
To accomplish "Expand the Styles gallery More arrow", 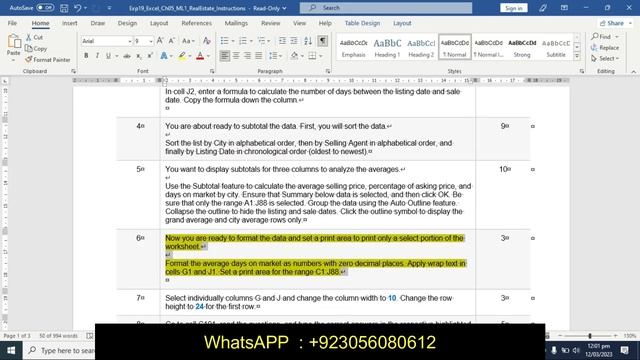I will point(577,56).
